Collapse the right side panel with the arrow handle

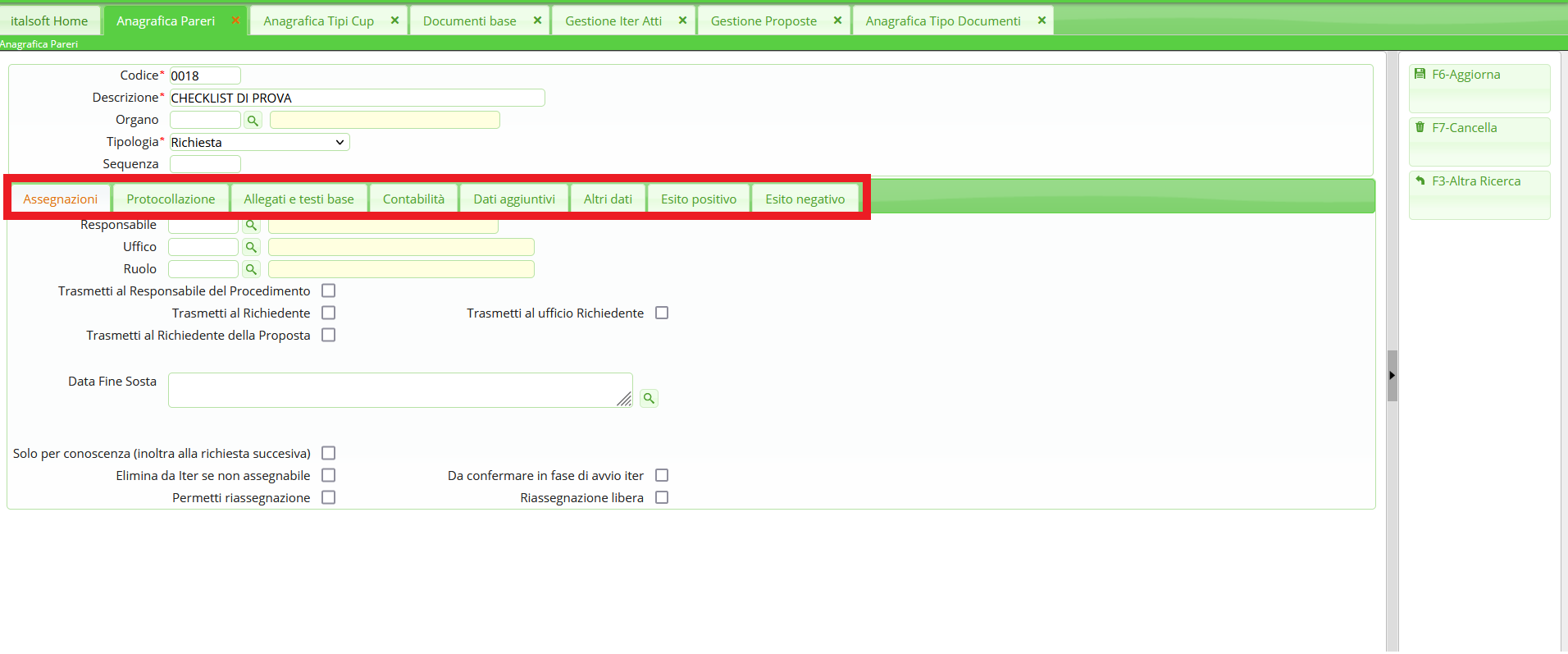pyautogui.click(x=1392, y=375)
